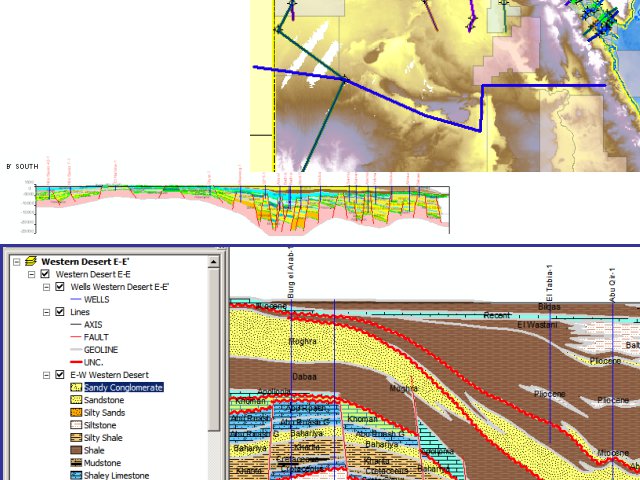Click the El Tabia-1 well label
Image resolution: width=640 pixels, height=480 pixels.
tap(549, 284)
